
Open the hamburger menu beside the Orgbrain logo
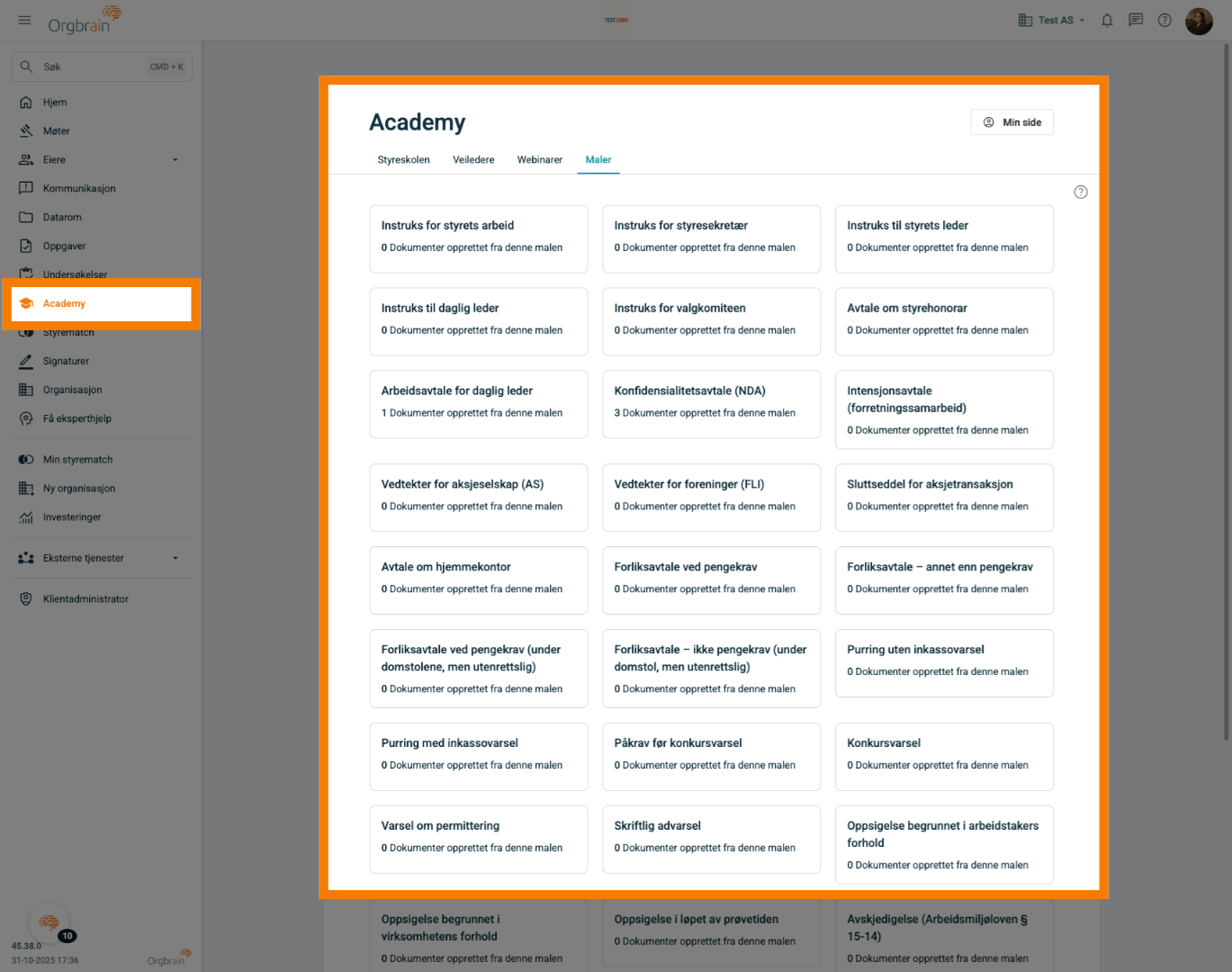(x=24, y=20)
